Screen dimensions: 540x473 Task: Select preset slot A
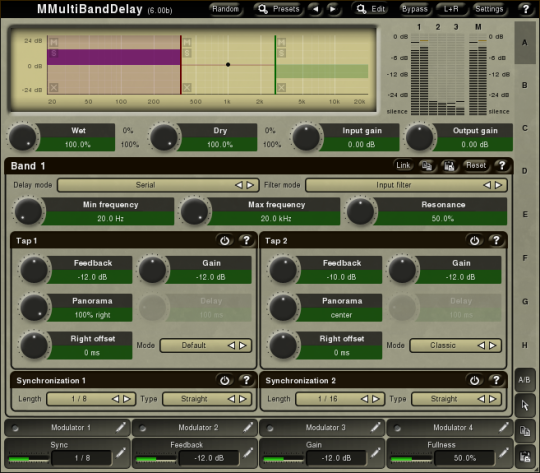[525, 43]
